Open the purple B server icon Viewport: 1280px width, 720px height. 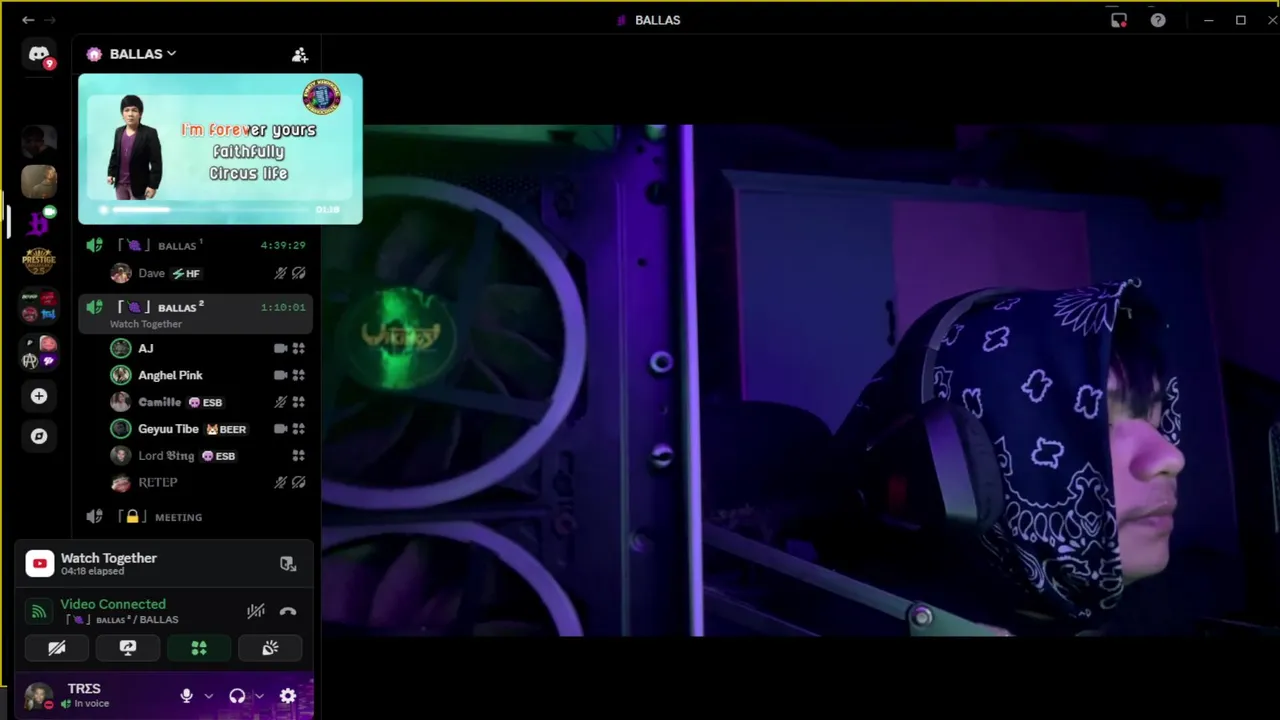39,221
